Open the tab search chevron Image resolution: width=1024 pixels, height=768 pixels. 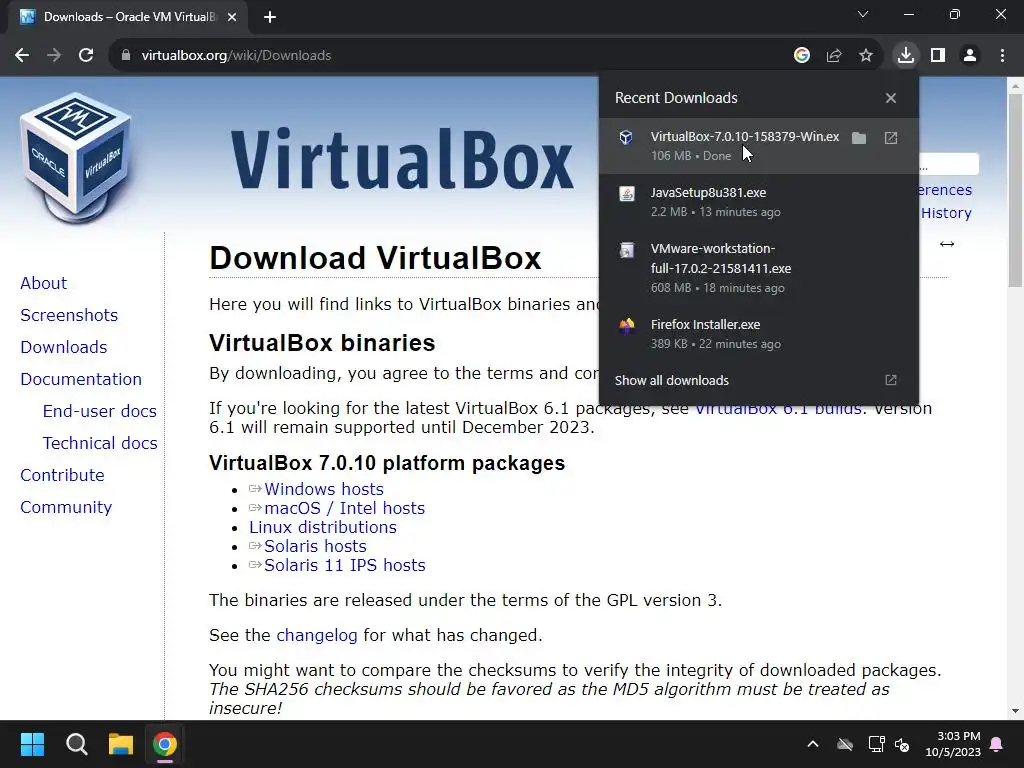coord(863,14)
